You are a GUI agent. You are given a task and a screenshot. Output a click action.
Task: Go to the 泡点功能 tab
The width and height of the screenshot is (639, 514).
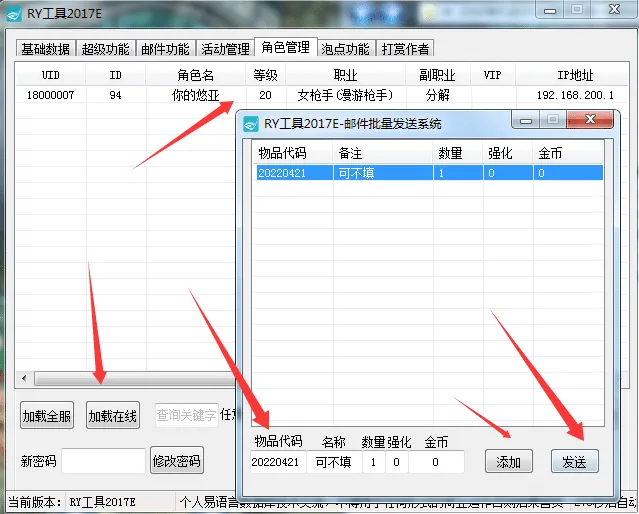click(345, 49)
